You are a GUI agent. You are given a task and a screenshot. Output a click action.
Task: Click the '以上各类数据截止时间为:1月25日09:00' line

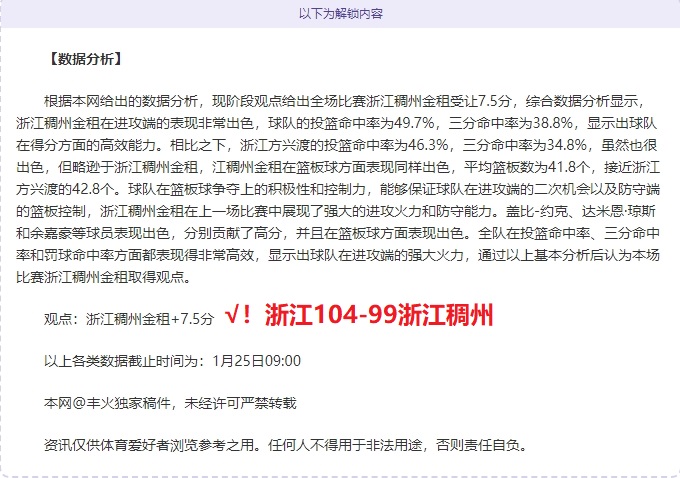(172, 360)
